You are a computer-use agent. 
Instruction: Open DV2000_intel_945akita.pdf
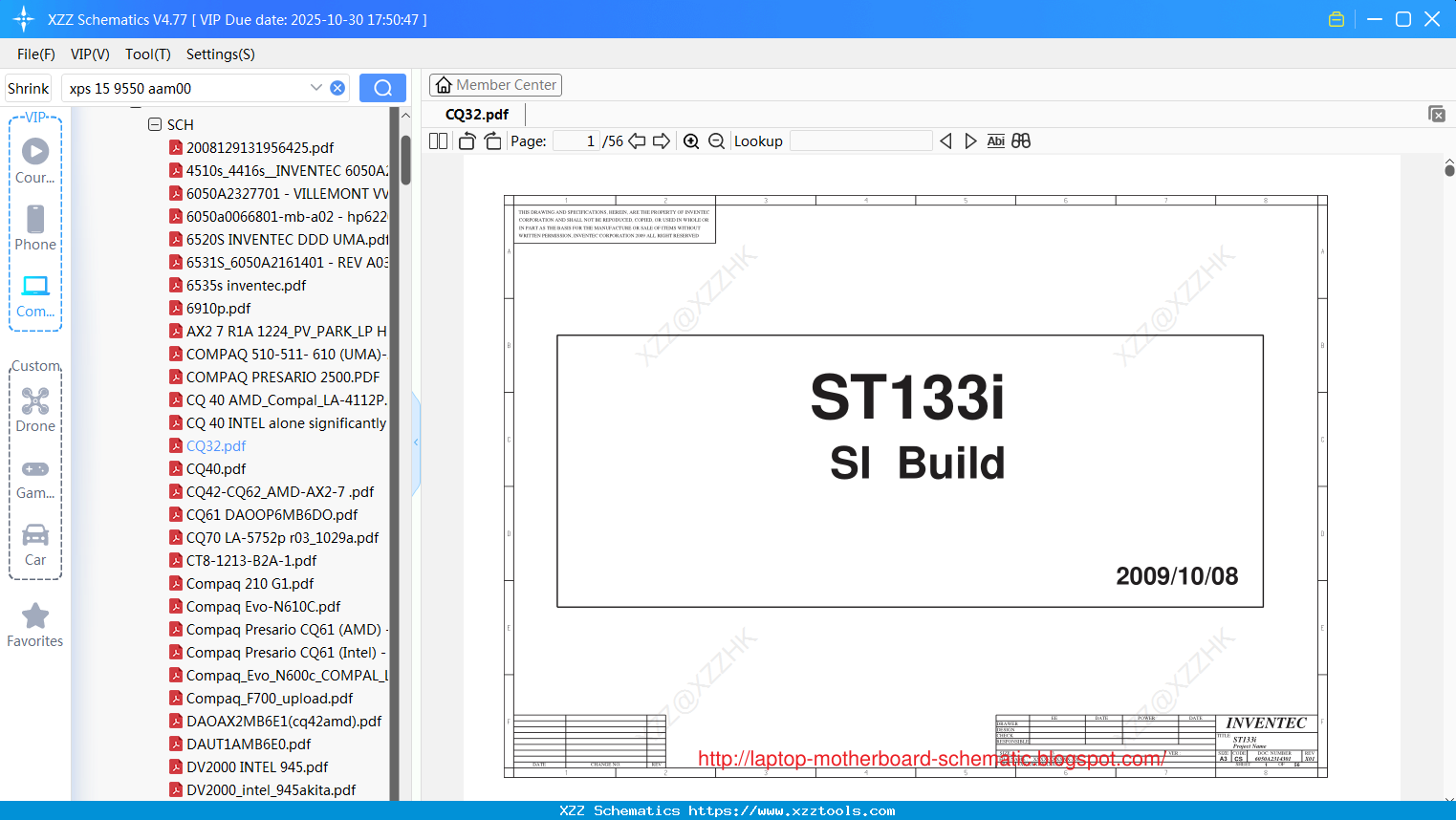[x=271, y=789]
